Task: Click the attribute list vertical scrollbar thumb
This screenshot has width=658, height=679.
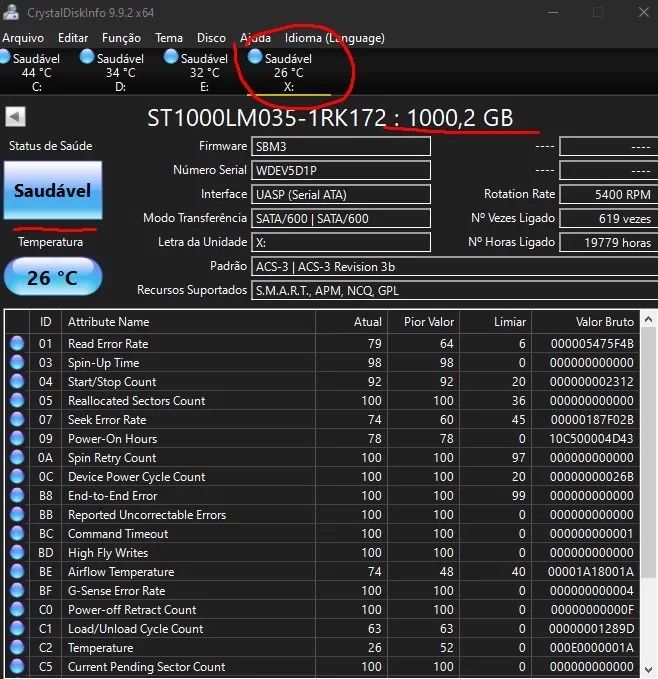Action: tap(648, 453)
